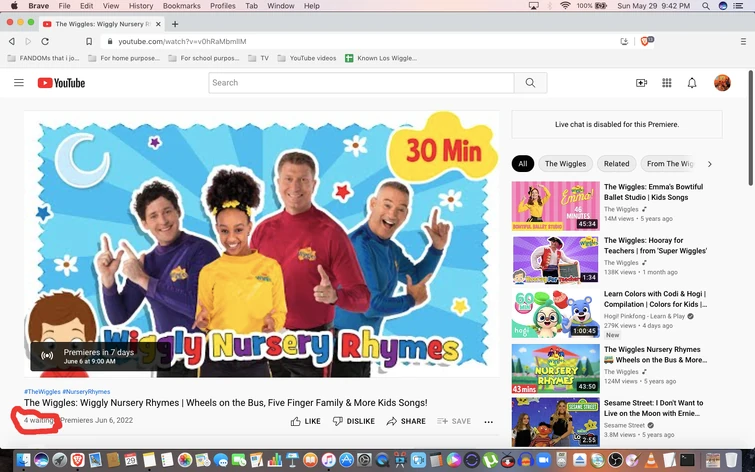Open Wi-Fi status in menu bar
This screenshot has height=472, width=755.
pos(565,6)
